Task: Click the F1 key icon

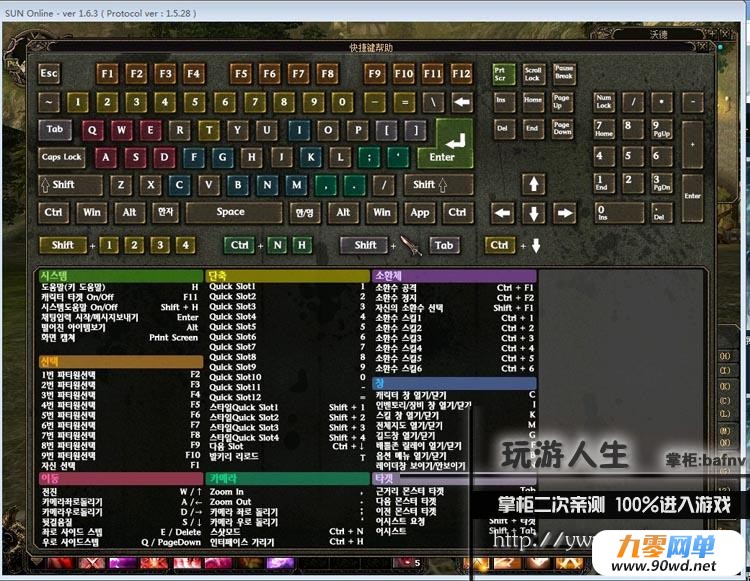Action: [107, 74]
